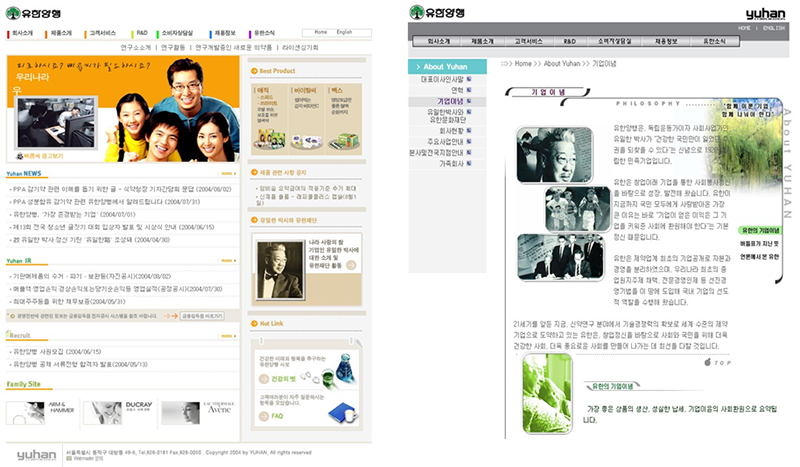
Task: Click round arrow button beside founder description
Action: click(x=351, y=265)
